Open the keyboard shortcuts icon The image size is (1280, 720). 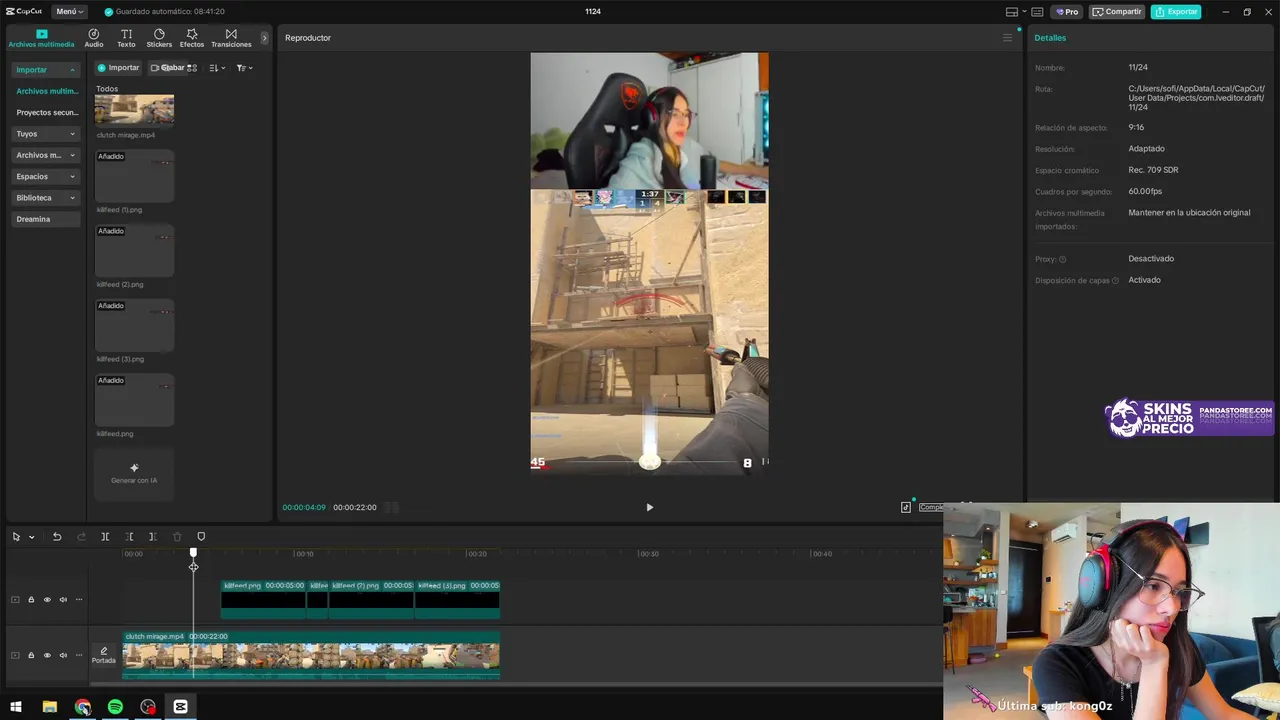1037,12
